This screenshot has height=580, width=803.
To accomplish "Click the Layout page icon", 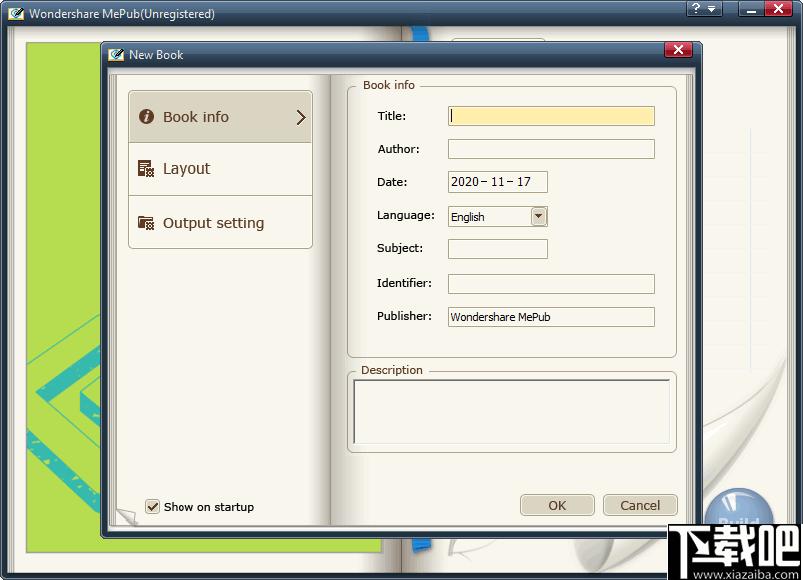I will 146,168.
